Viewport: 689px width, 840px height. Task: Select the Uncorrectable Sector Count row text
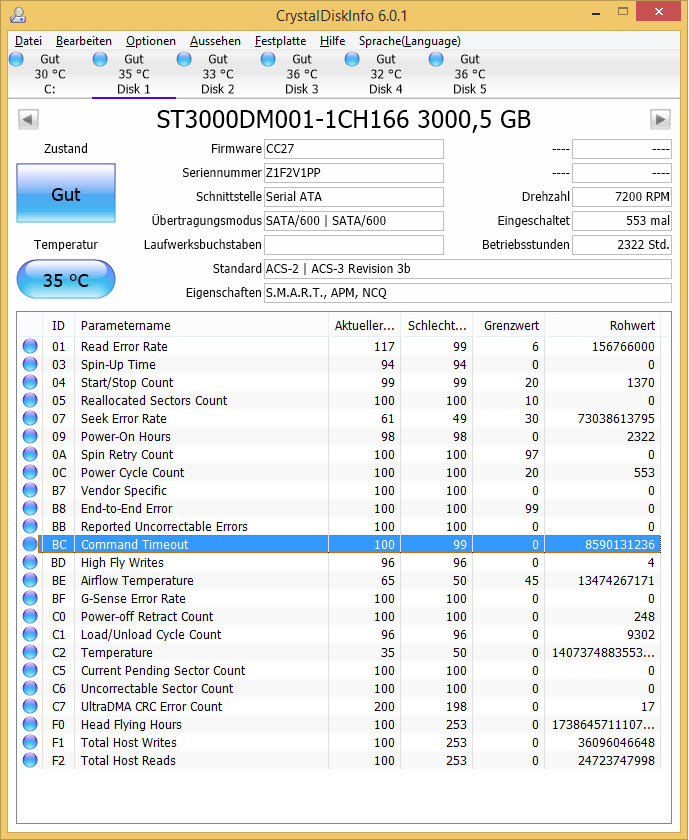pyautogui.click(x=157, y=688)
